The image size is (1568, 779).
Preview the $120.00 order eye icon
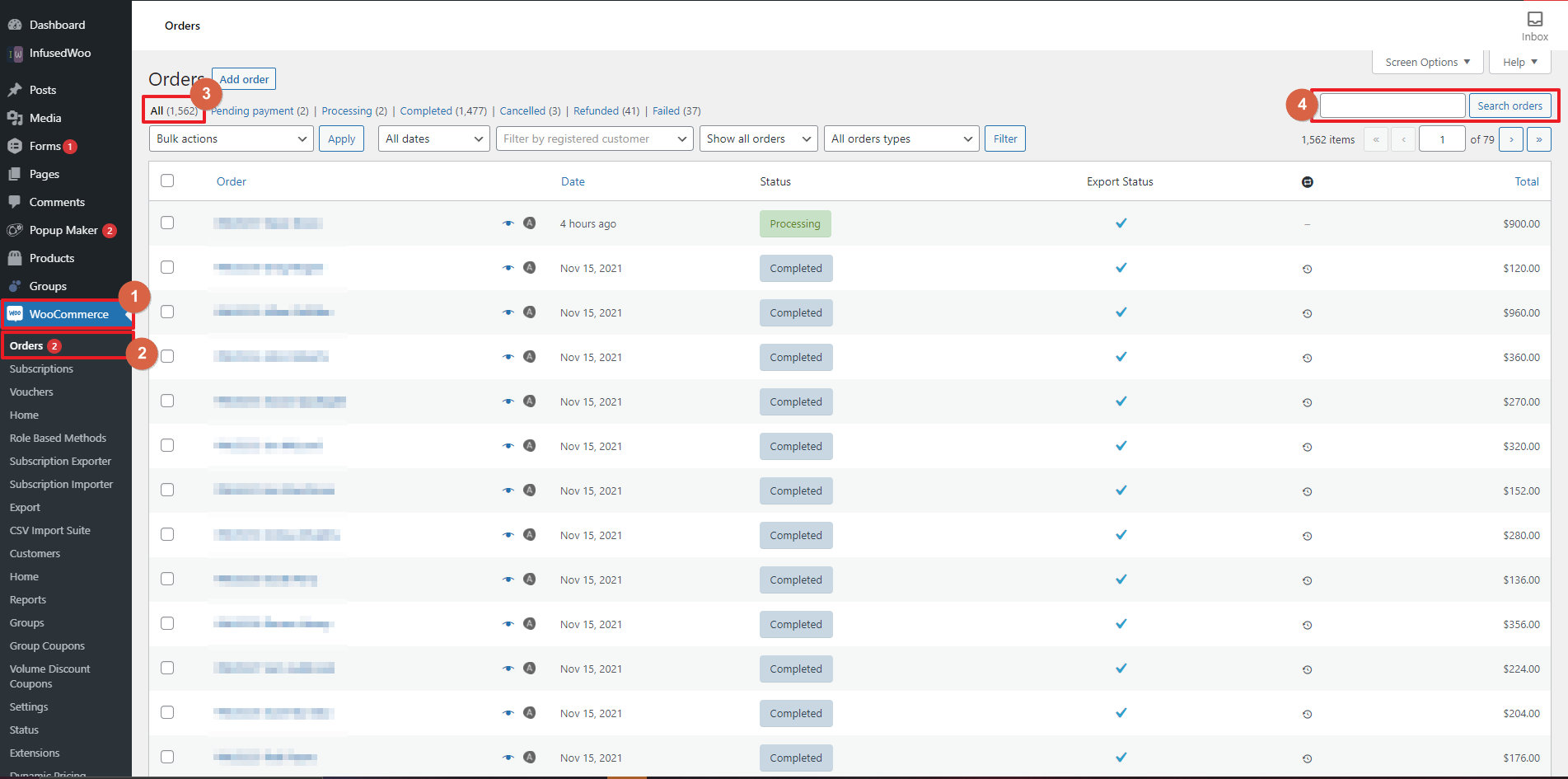point(508,268)
